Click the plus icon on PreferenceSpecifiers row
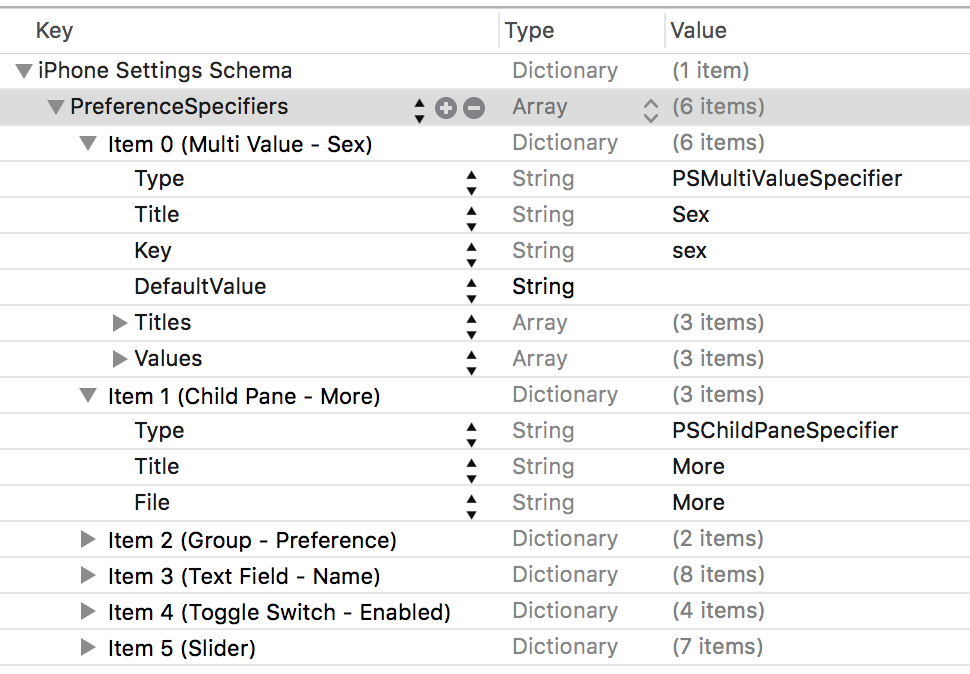Screen dimensions: 970x674 click(446, 108)
